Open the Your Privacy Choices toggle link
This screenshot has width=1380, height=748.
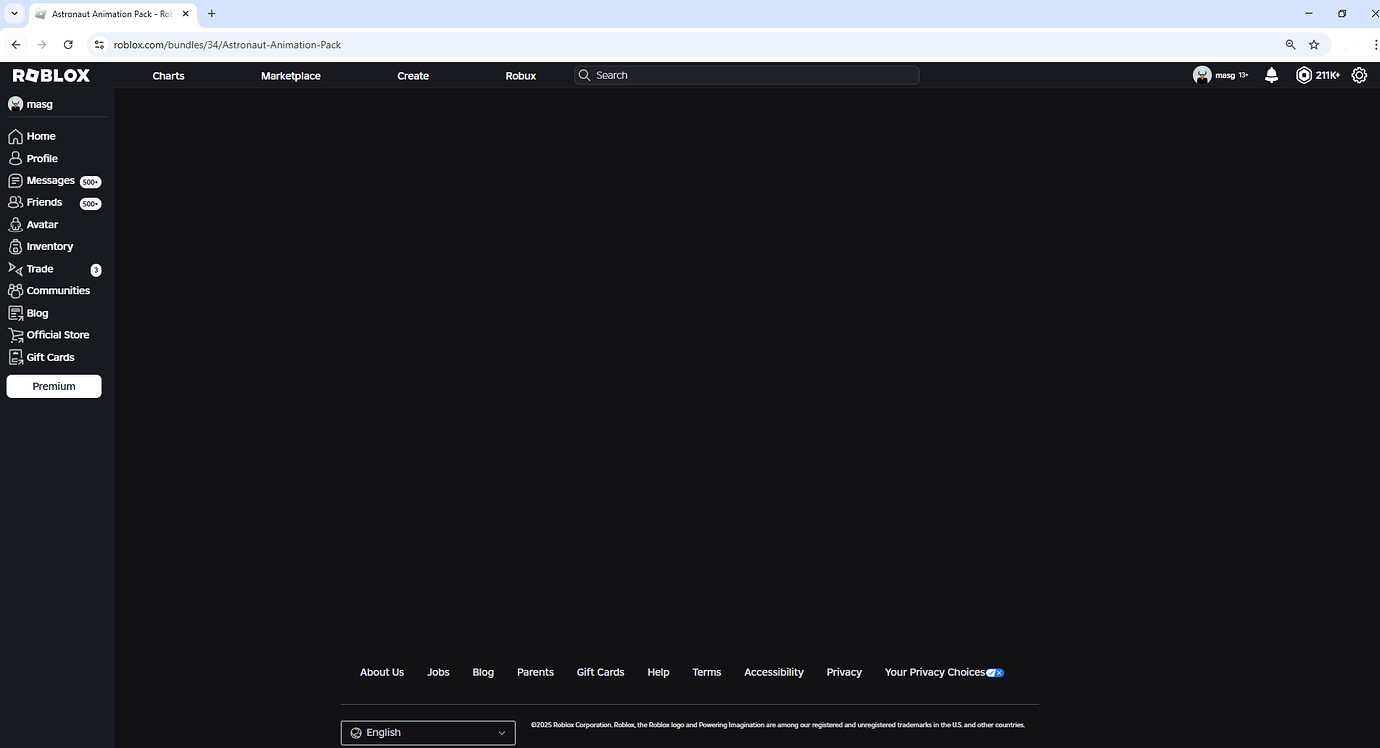(941, 672)
